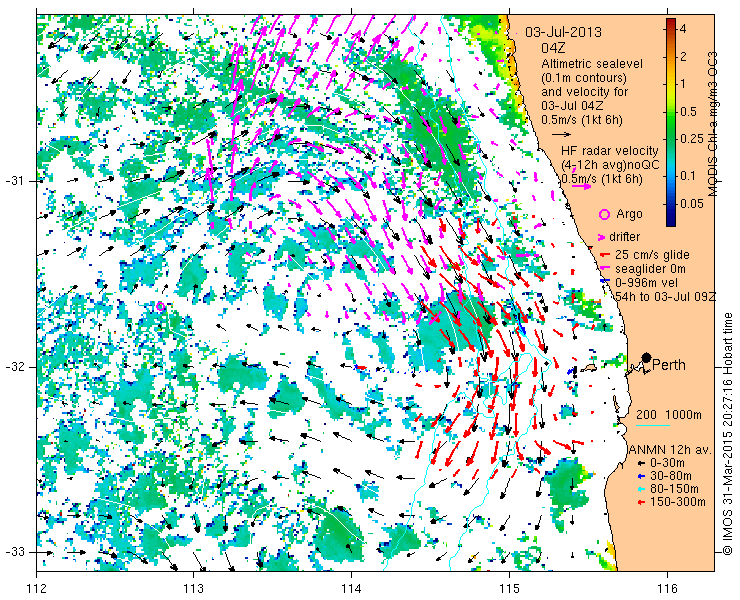Viewport: 740px width, 600px height.
Task: Click the magenta Argo circle legend symbol
Action: pyautogui.click(x=604, y=215)
